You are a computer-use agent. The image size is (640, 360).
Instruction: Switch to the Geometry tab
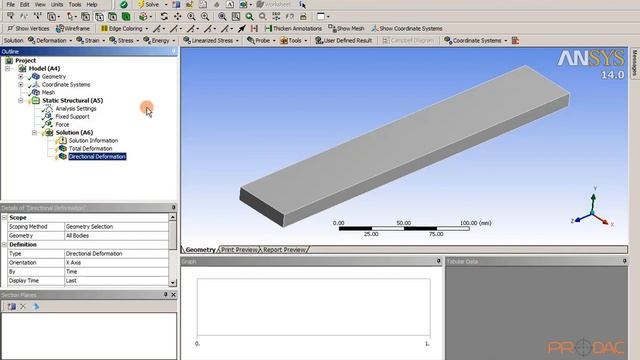pos(200,249)
